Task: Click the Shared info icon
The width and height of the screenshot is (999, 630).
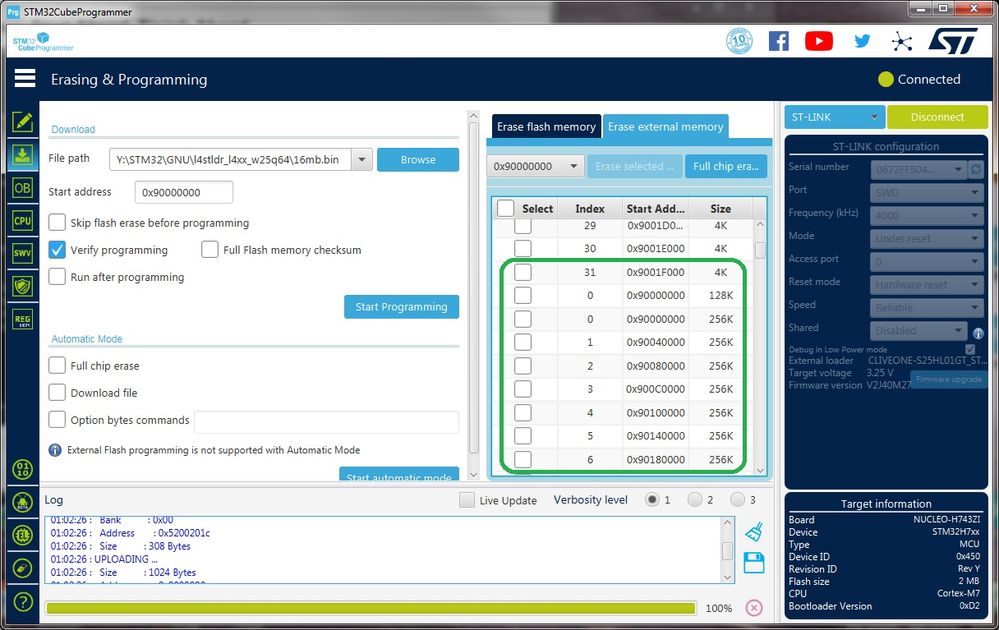Action: coord(978,333)
